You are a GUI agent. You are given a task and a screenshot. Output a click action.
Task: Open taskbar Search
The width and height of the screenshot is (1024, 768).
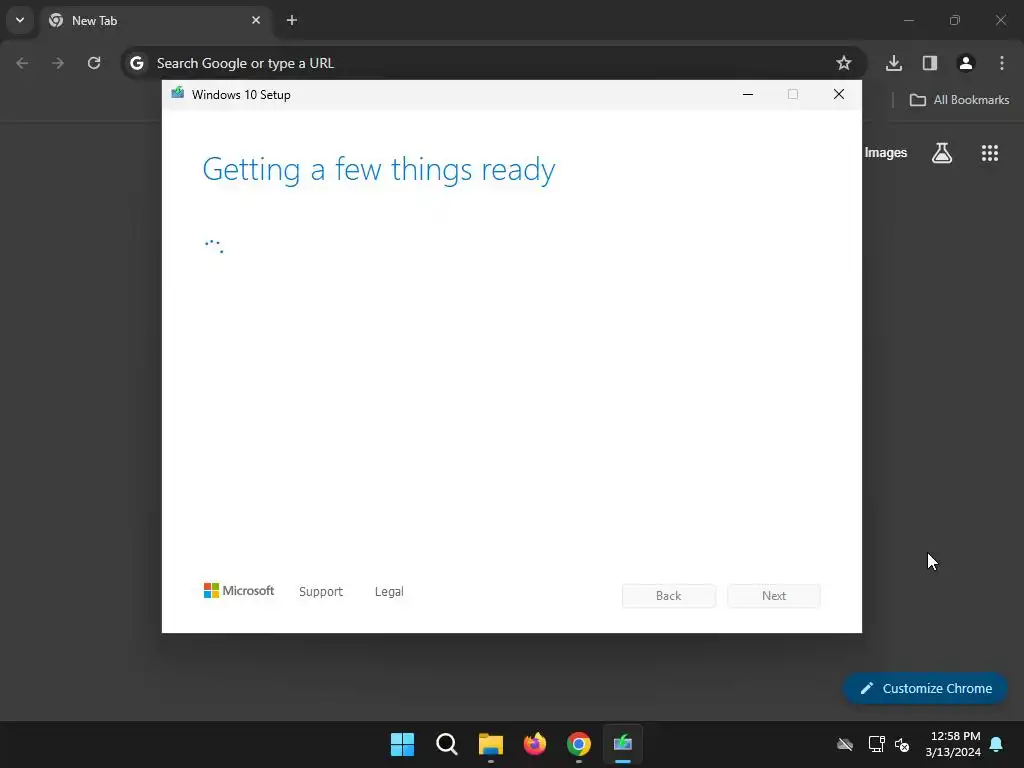(x=447, y=744)
